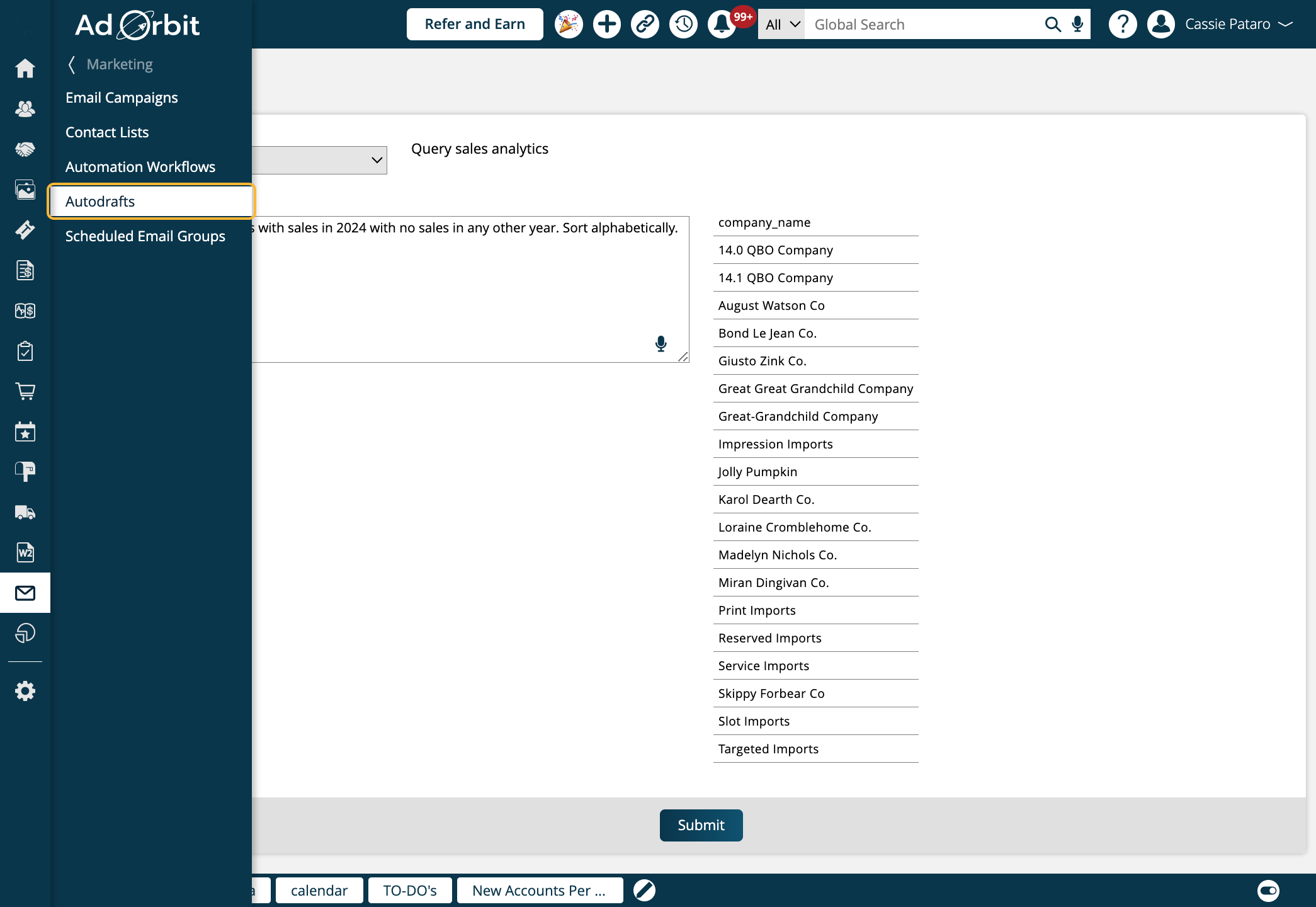Select Scheduled Email Groups menu item

click(145, 236)
